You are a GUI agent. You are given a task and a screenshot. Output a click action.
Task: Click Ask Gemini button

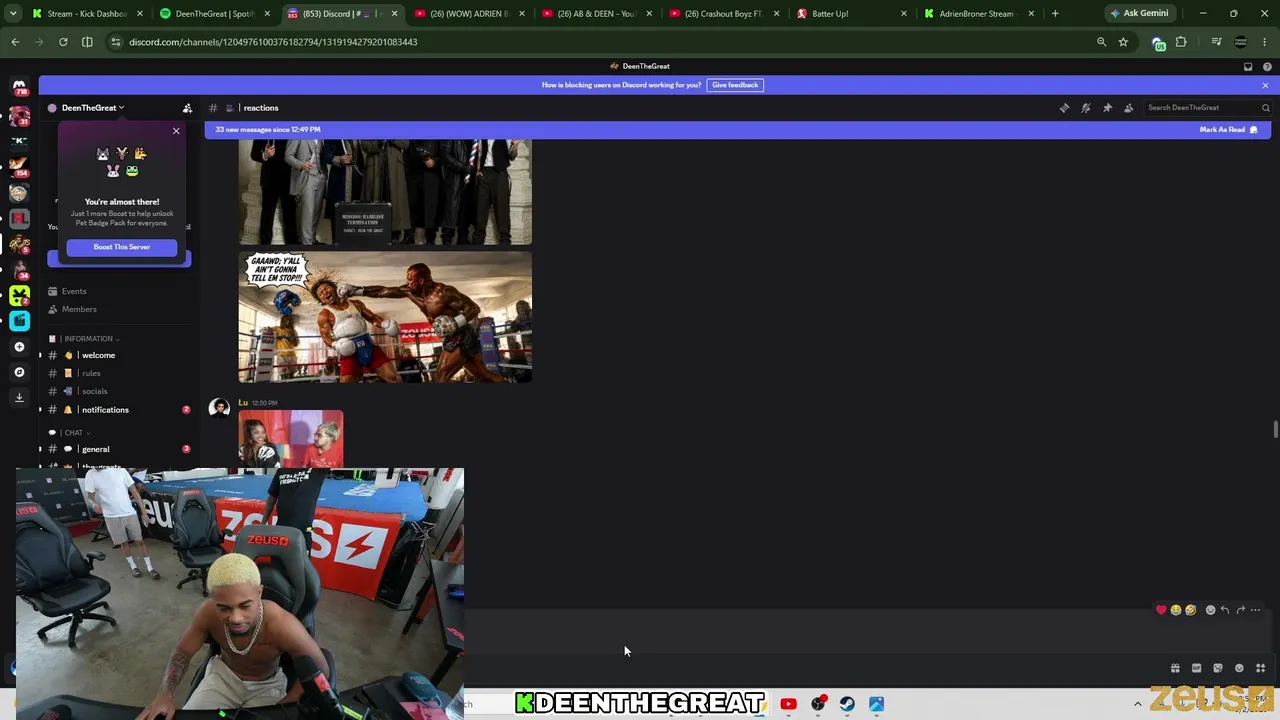[1139, 14]
